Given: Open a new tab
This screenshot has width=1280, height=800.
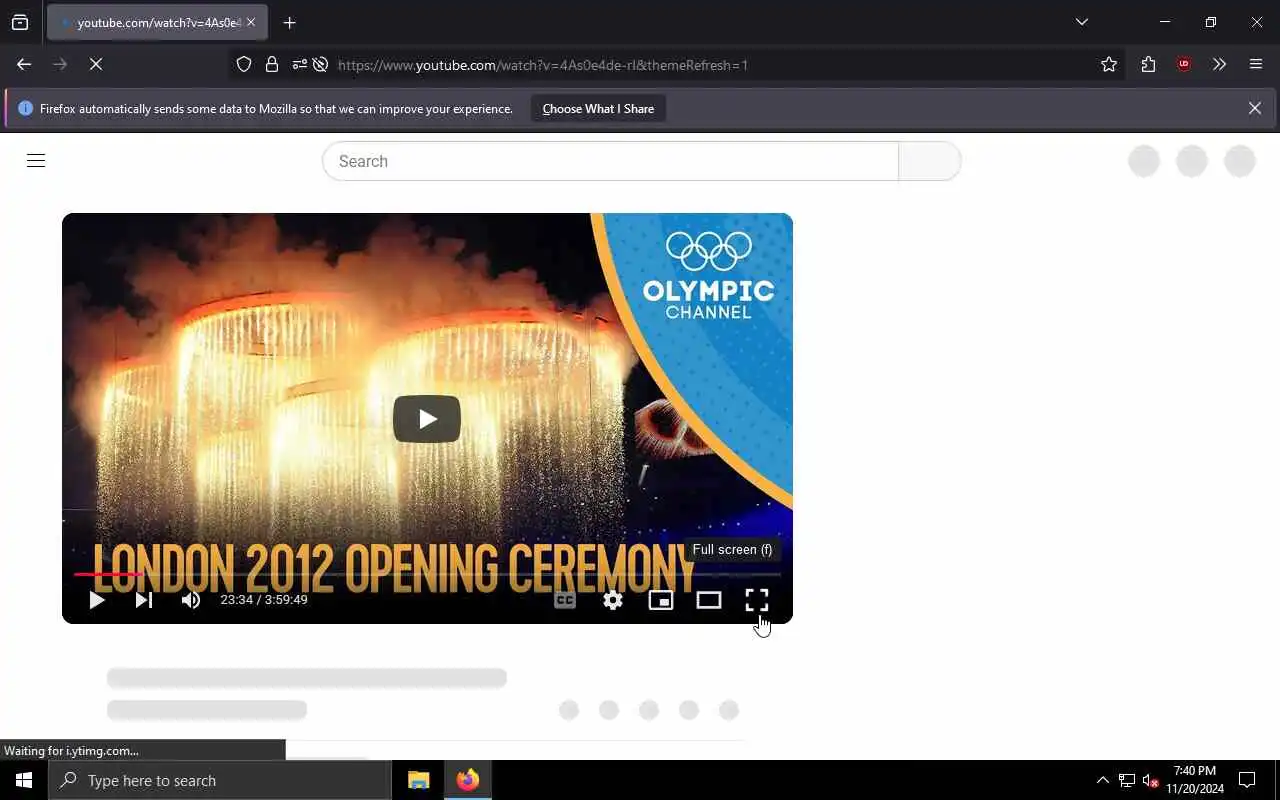Looking at the screenshot, I should (x=290, y=22).
